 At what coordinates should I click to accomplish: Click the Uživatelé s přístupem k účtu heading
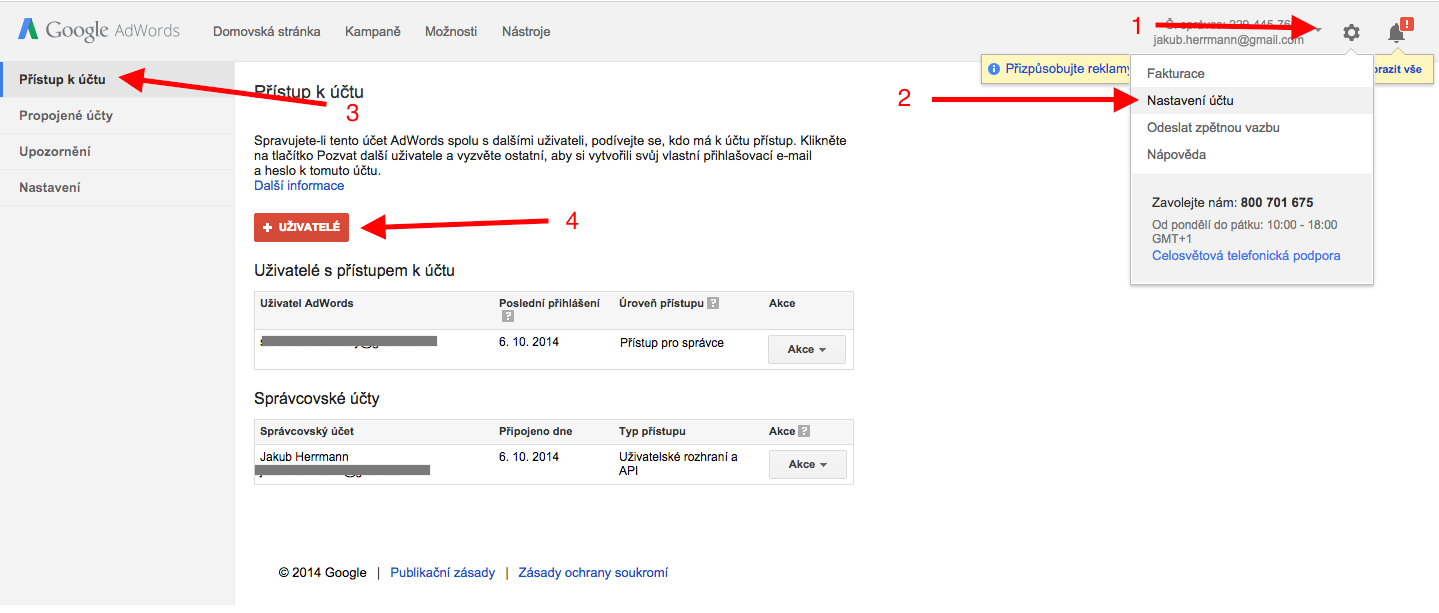355,270
